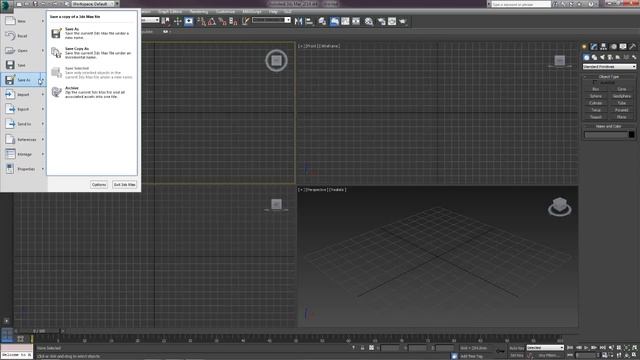The image size is (640, 360).
Task: Toggle Angle Snap
Action: tap(212, 21)
